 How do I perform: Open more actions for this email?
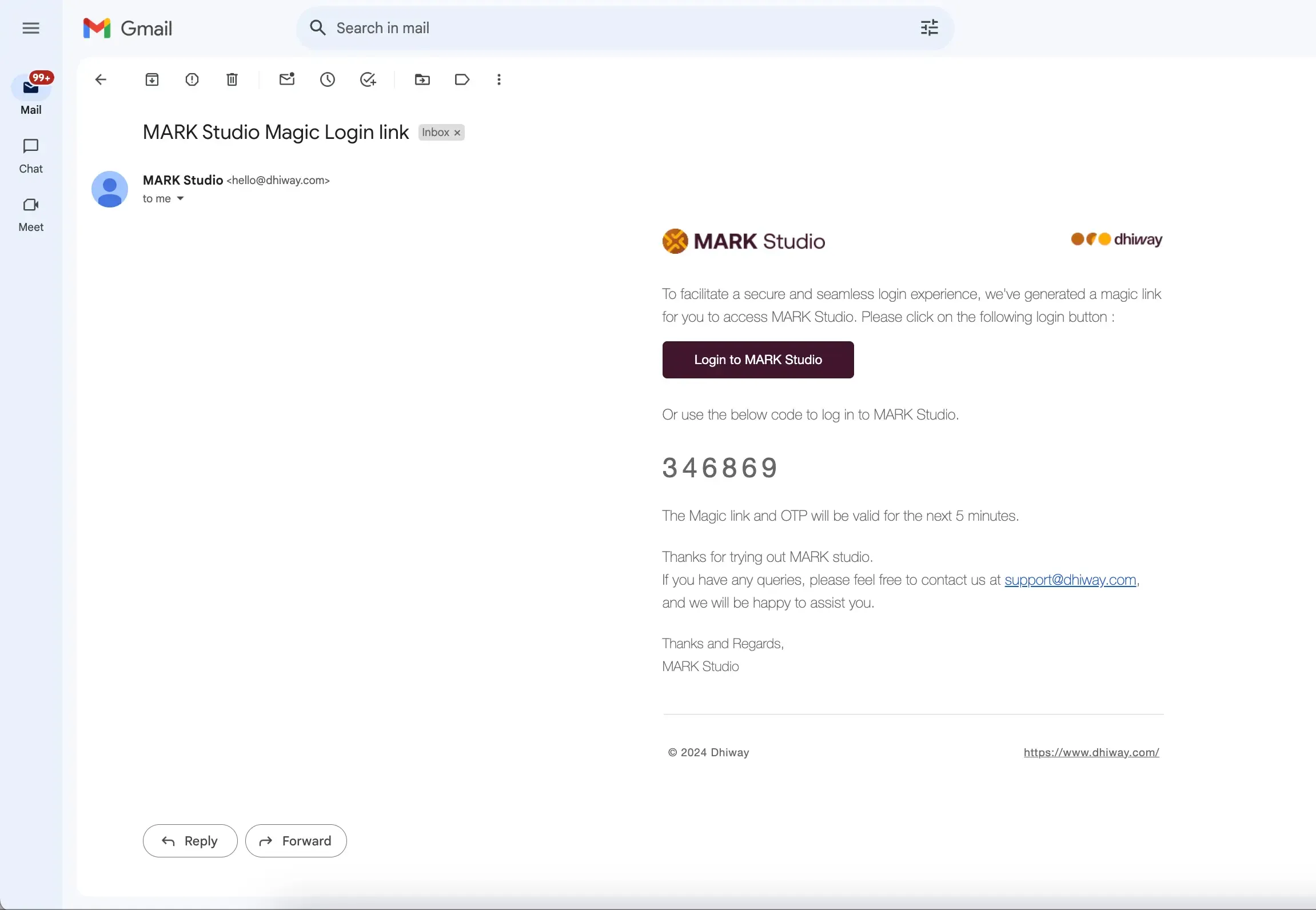(498, 79)
